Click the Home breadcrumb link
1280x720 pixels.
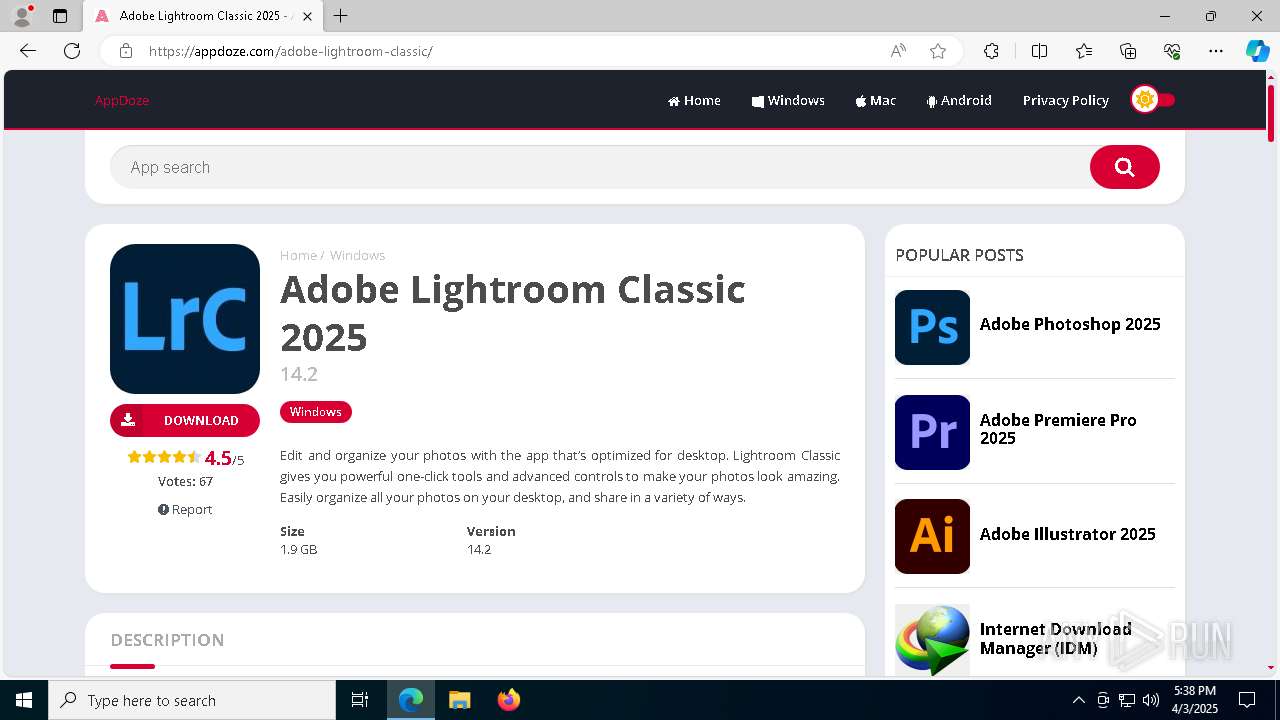click(x=298, y=255)
